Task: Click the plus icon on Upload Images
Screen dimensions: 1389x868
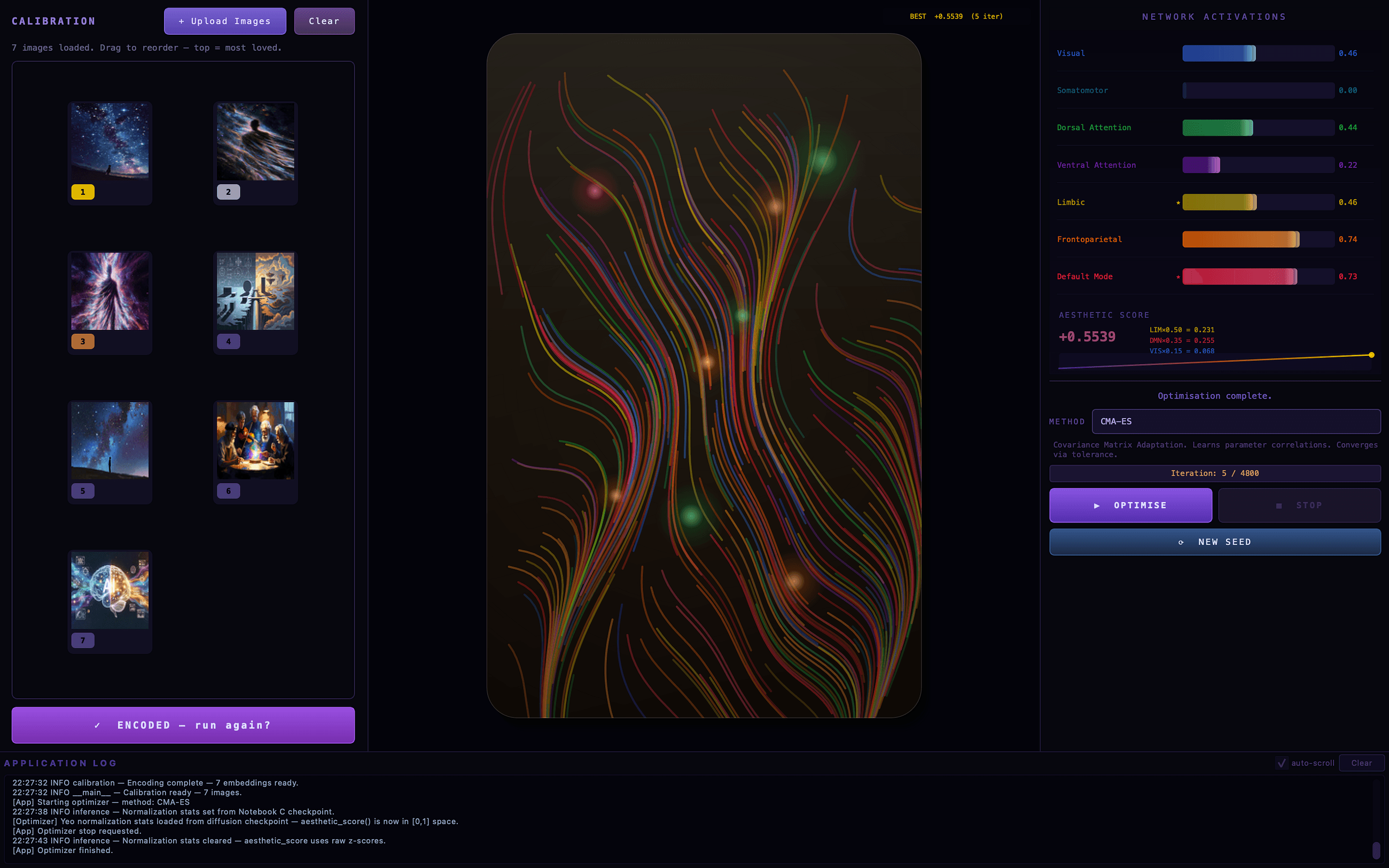Action: click(x=182, y=21)
